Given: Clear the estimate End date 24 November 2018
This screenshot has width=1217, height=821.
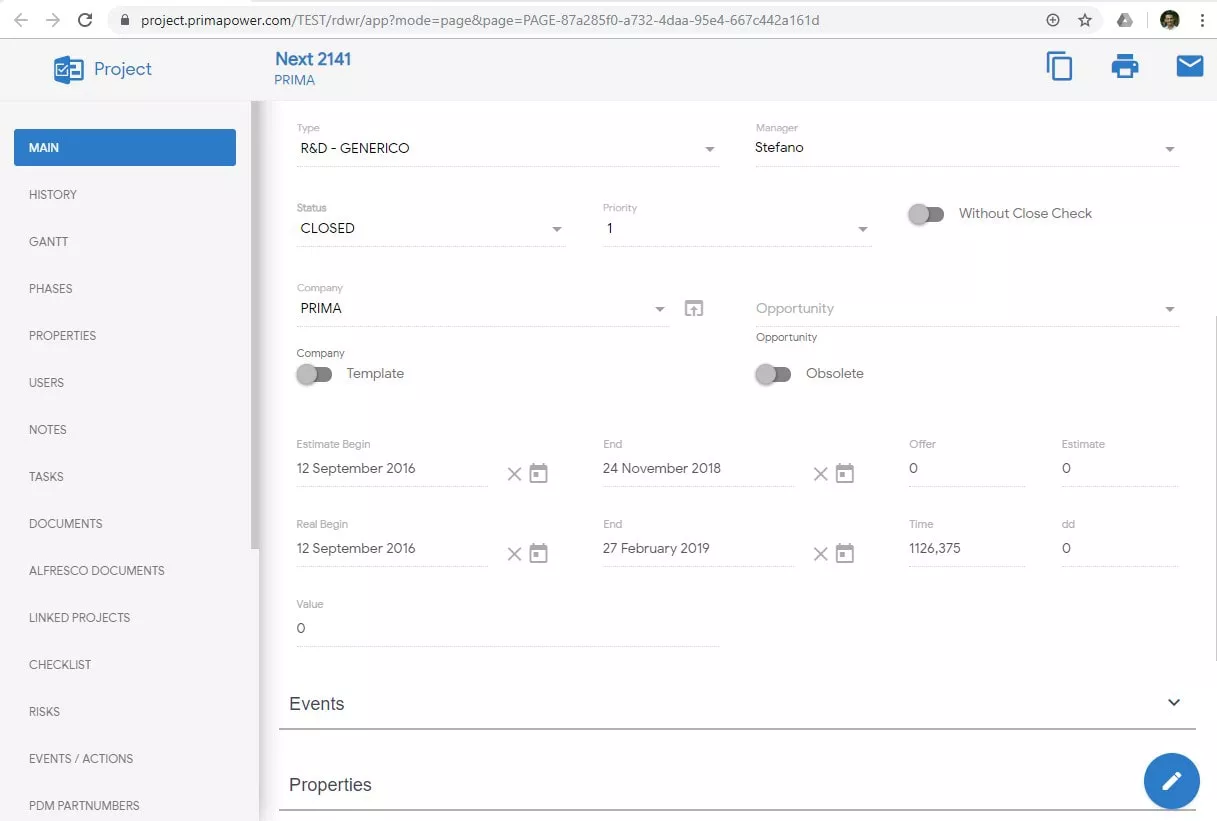Looking at the screenshot, I should coord(820,473).
